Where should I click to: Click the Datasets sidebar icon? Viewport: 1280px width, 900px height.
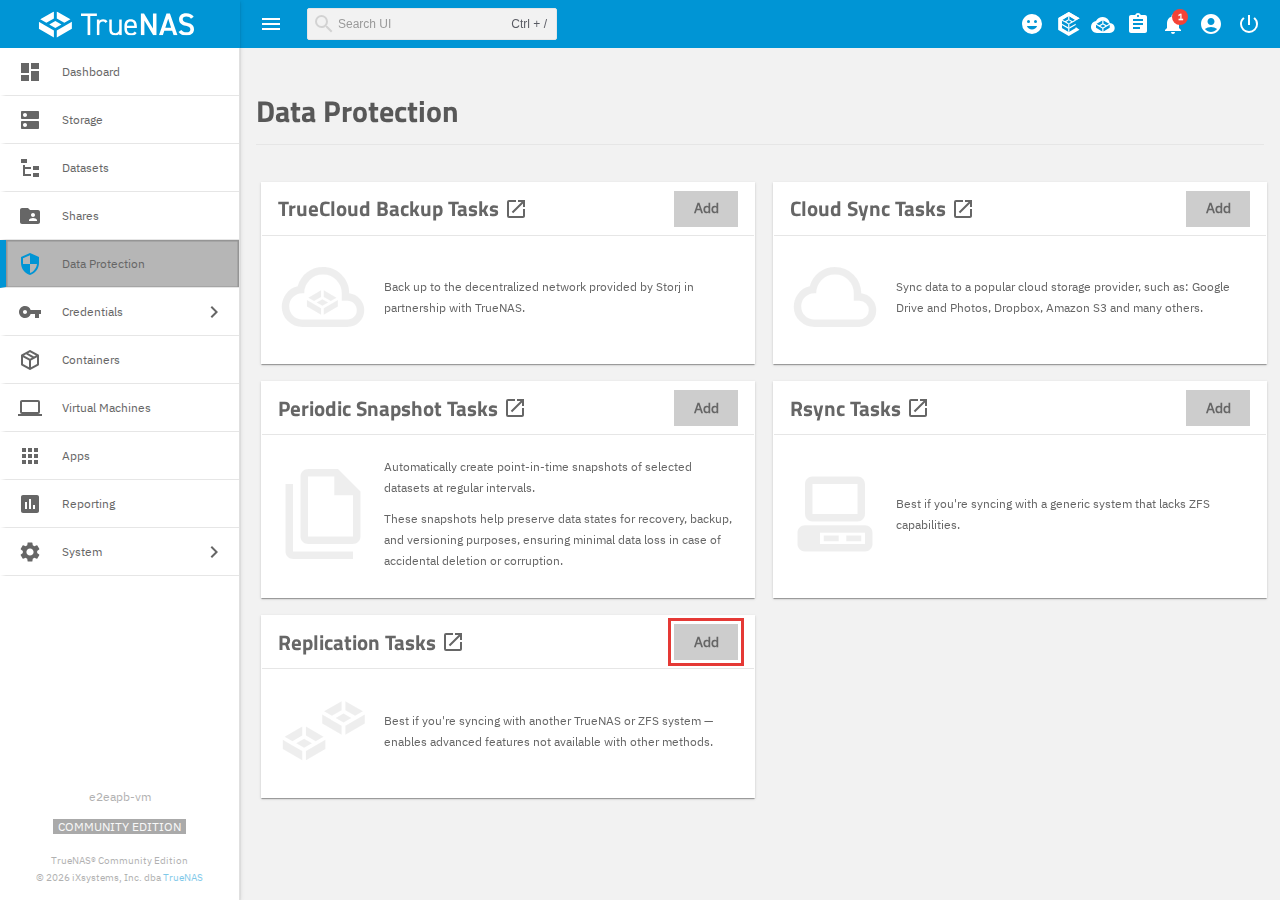pyautogui.click(x=30, y=168)
